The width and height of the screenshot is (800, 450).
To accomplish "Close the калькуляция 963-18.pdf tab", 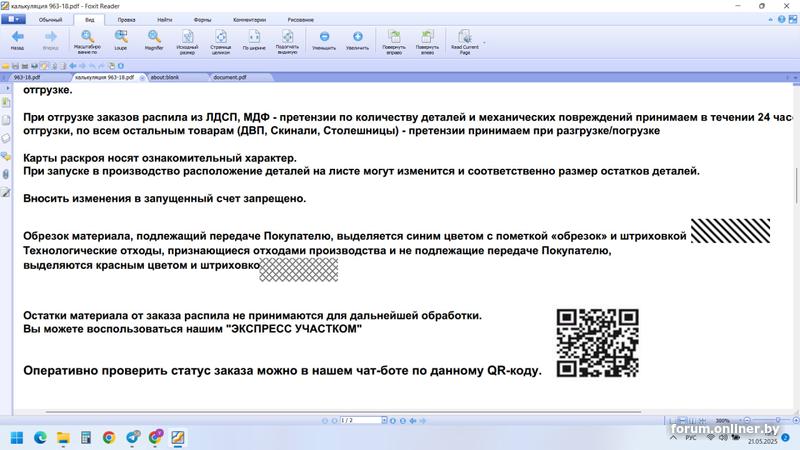I will 142,78.
